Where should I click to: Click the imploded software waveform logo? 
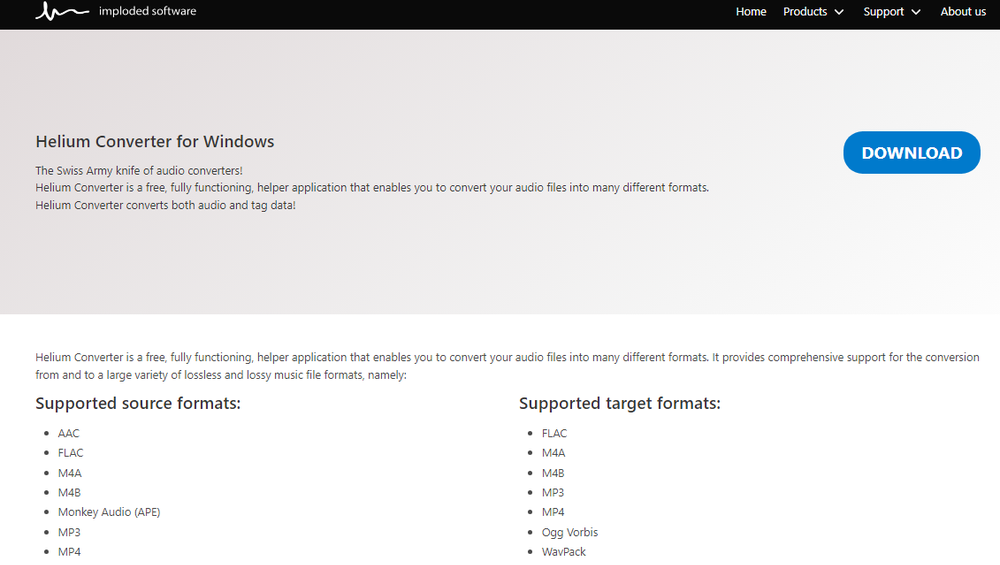[62, 11]
